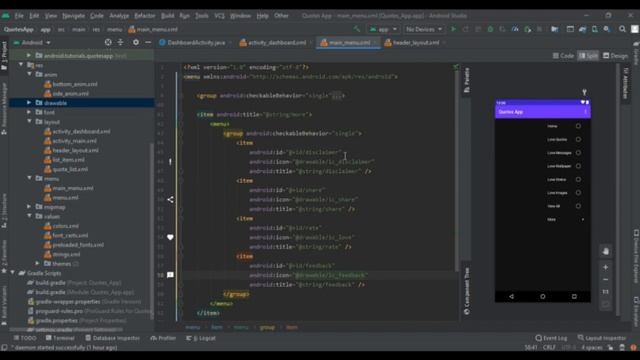Screen dimensions: 640x360
Task: Zoom in preview with plus icon
Action: coord(606,267)
